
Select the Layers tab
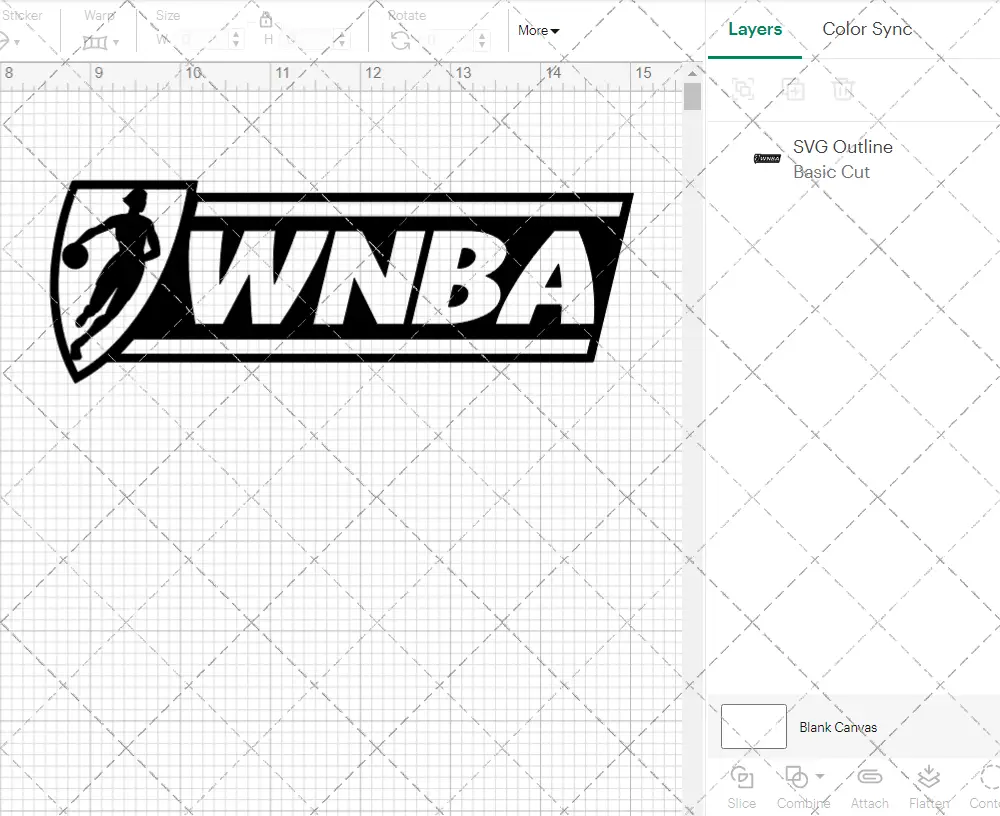[x=755, y=29]
